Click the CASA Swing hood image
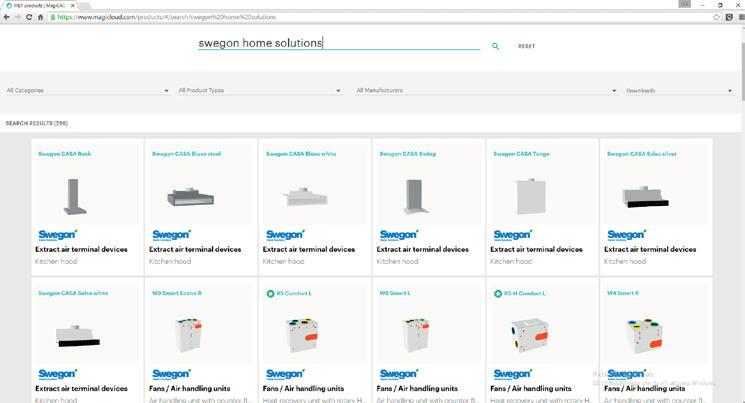 (x=416, y=197)
